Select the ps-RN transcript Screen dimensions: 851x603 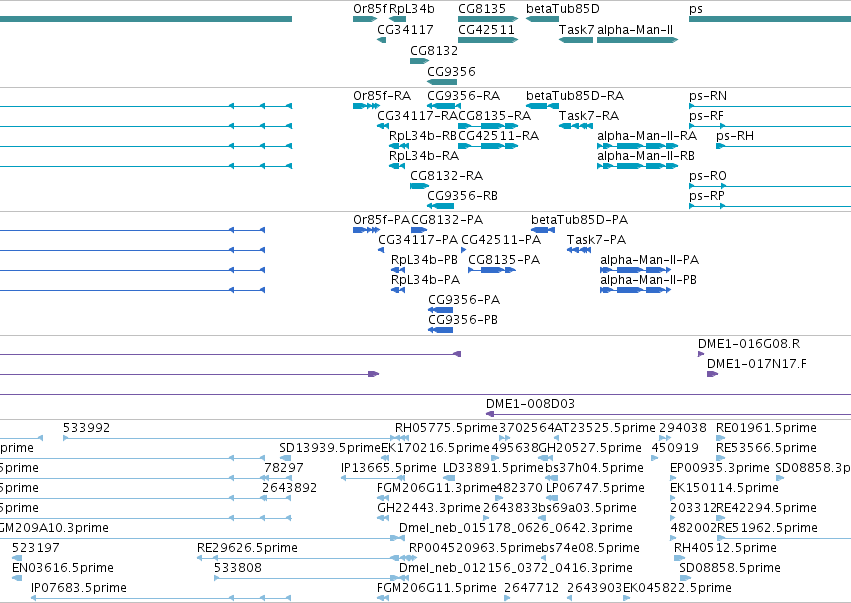(770, 106)
